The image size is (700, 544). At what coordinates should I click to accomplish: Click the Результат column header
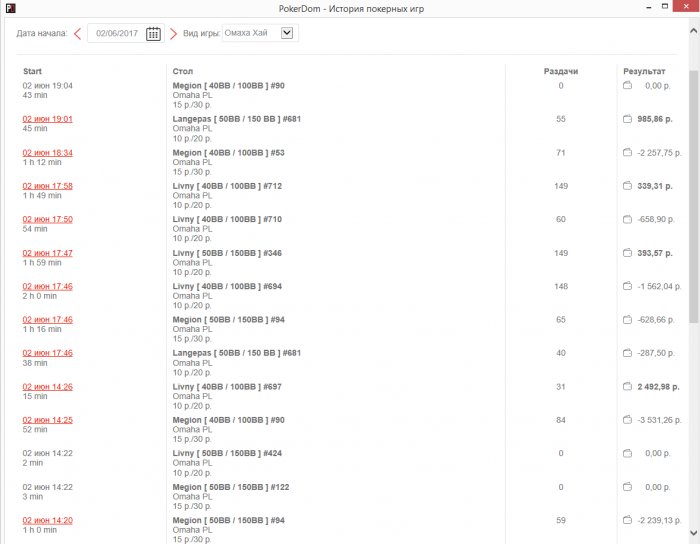coord(644,71)
